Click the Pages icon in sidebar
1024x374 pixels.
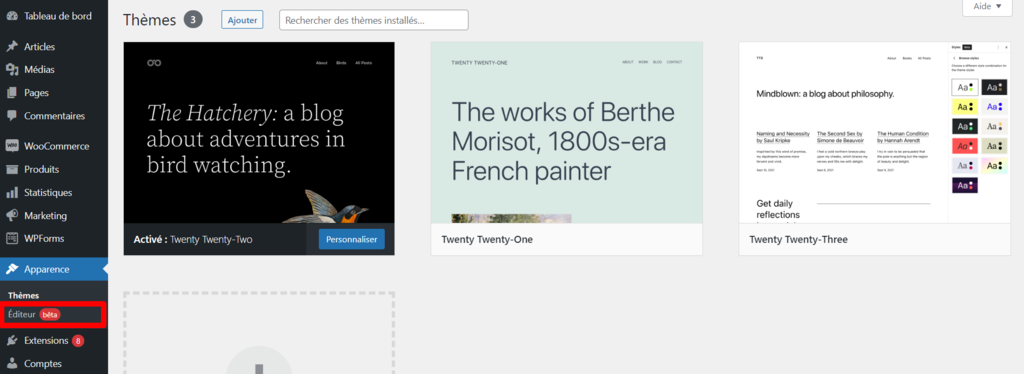coord(11,93)
